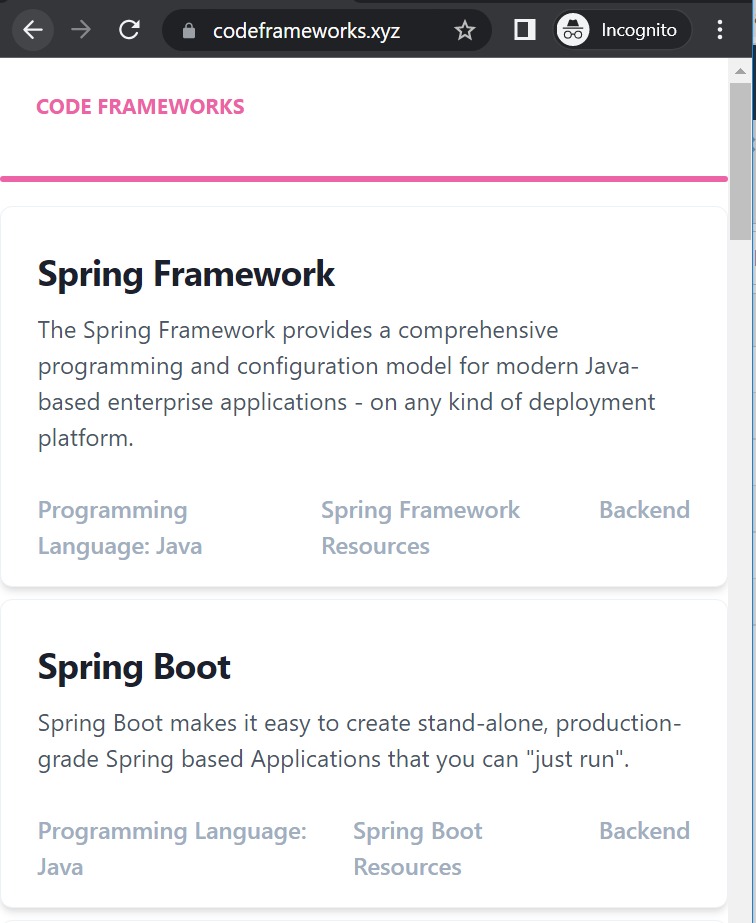Open the side panel icon
Image resolution: width=756 pixels, height=923 pixels.
(524, 29)
